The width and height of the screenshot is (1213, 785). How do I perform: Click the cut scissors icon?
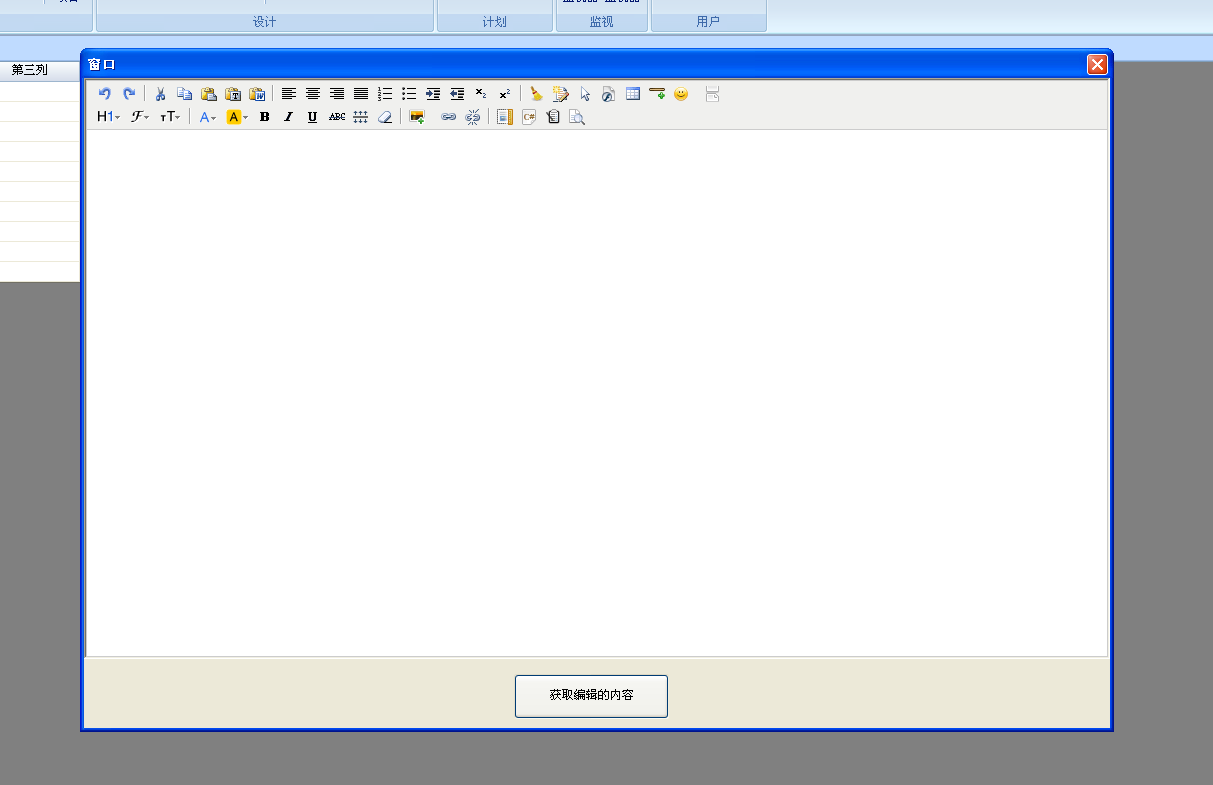pos(160,94)
